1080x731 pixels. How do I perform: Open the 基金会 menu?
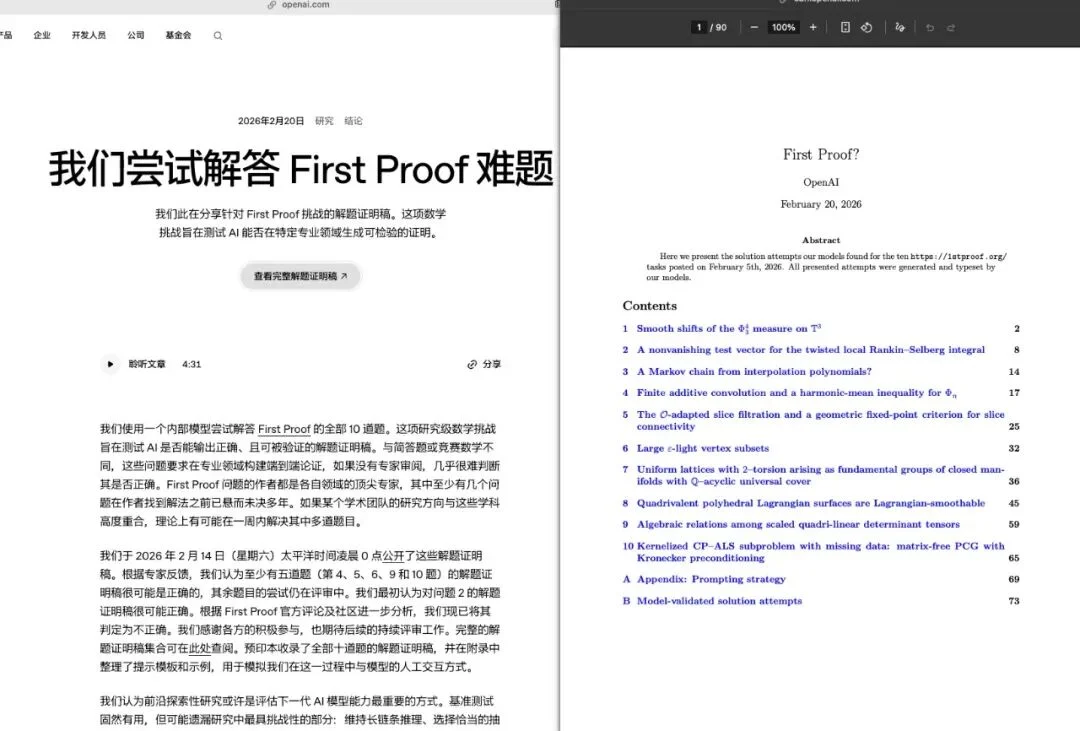coord(178,35)
